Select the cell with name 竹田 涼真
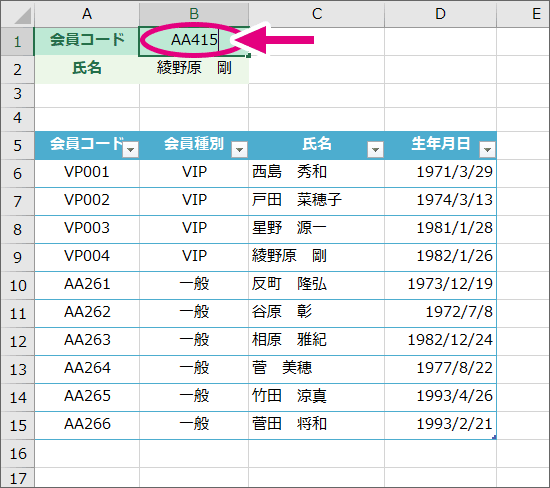Image resolution: width=550 pixels, height=488 pixels. pos(317,397)
